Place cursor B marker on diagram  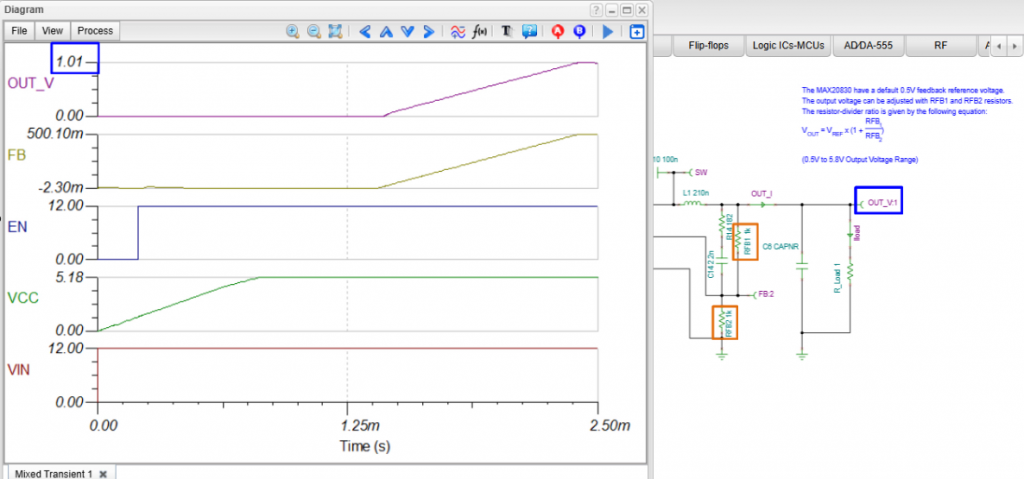(580, 31)
